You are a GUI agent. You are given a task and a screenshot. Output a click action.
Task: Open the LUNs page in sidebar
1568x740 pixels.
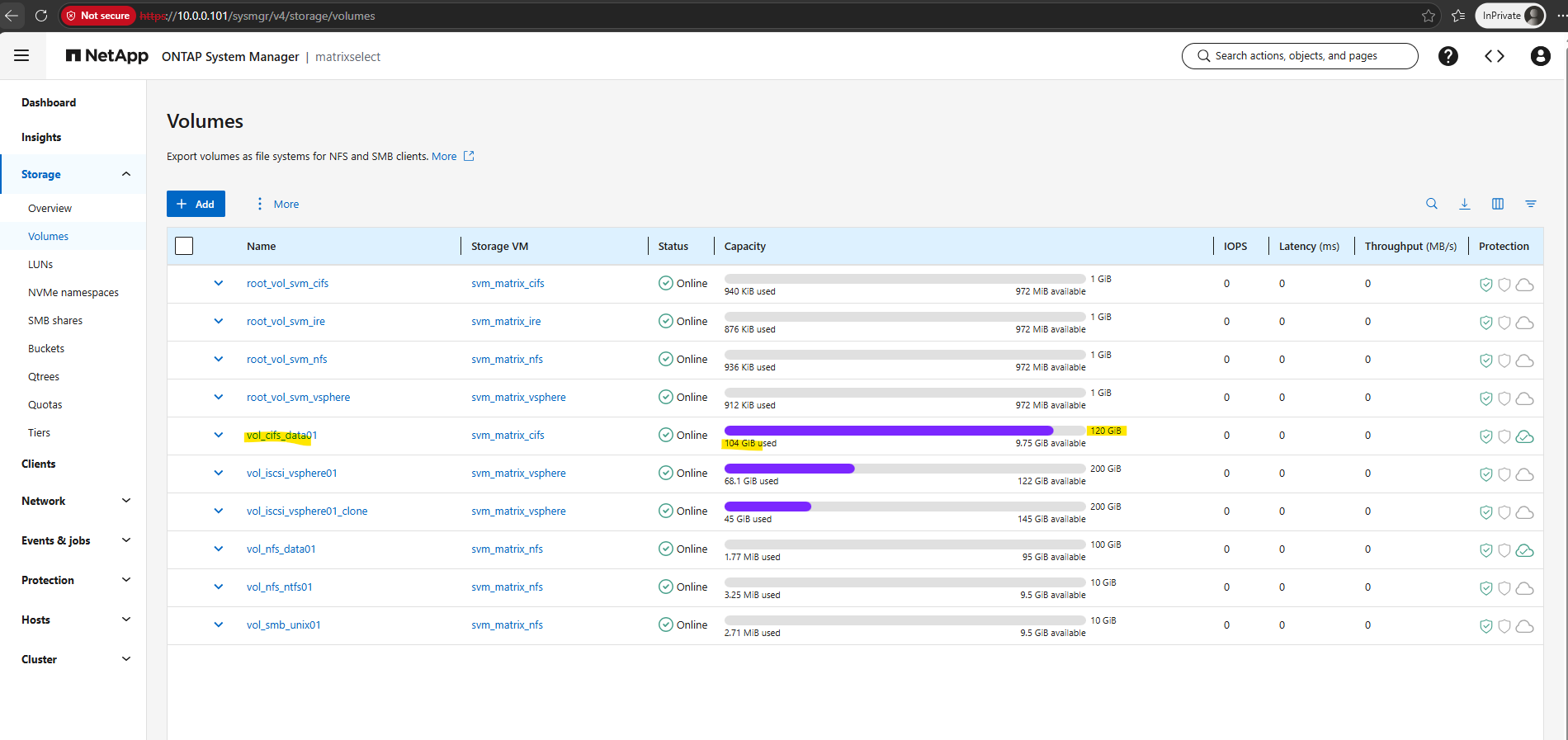[40, 264]
